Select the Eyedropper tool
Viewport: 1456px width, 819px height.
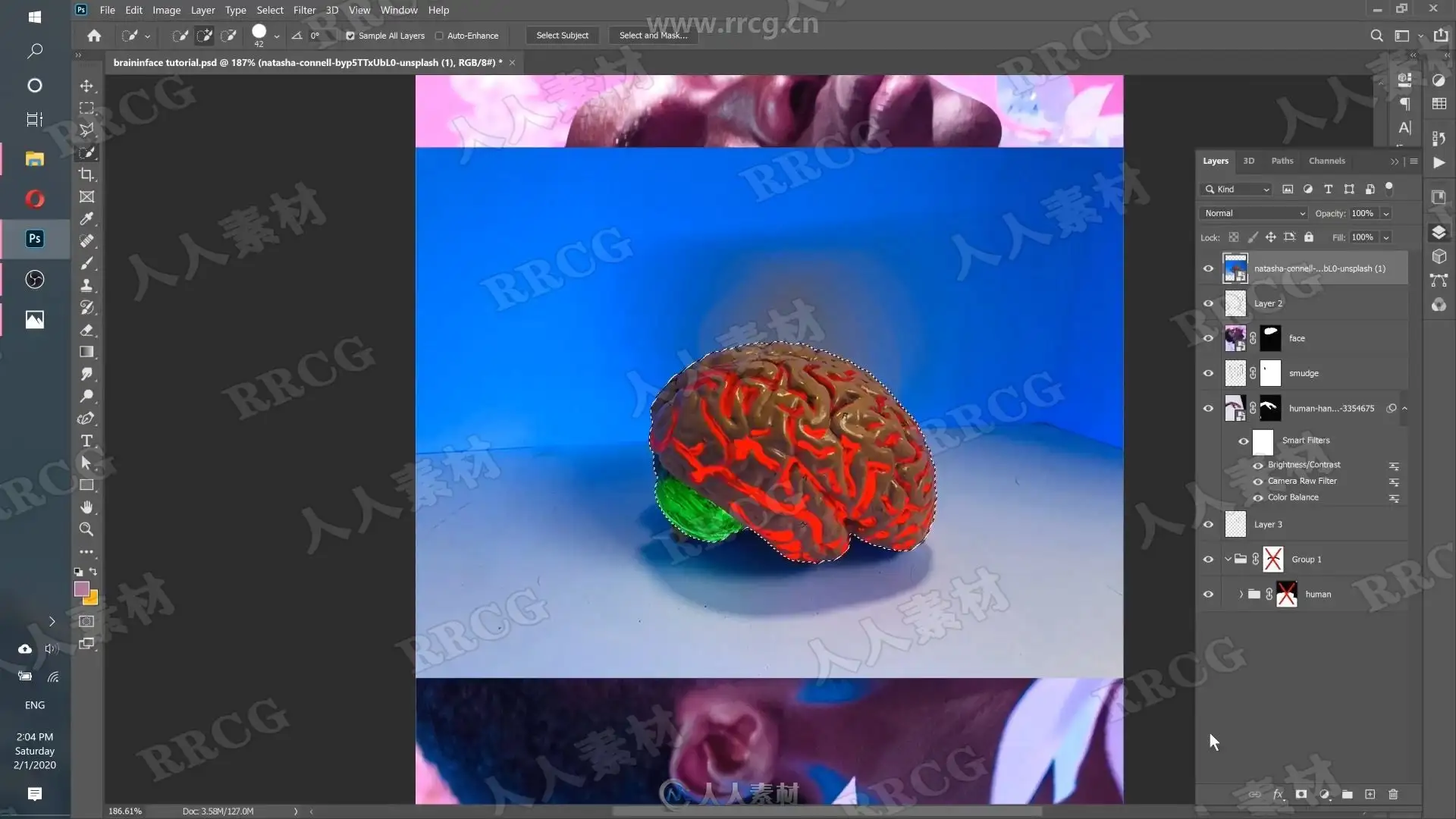(x=87, y=219)
